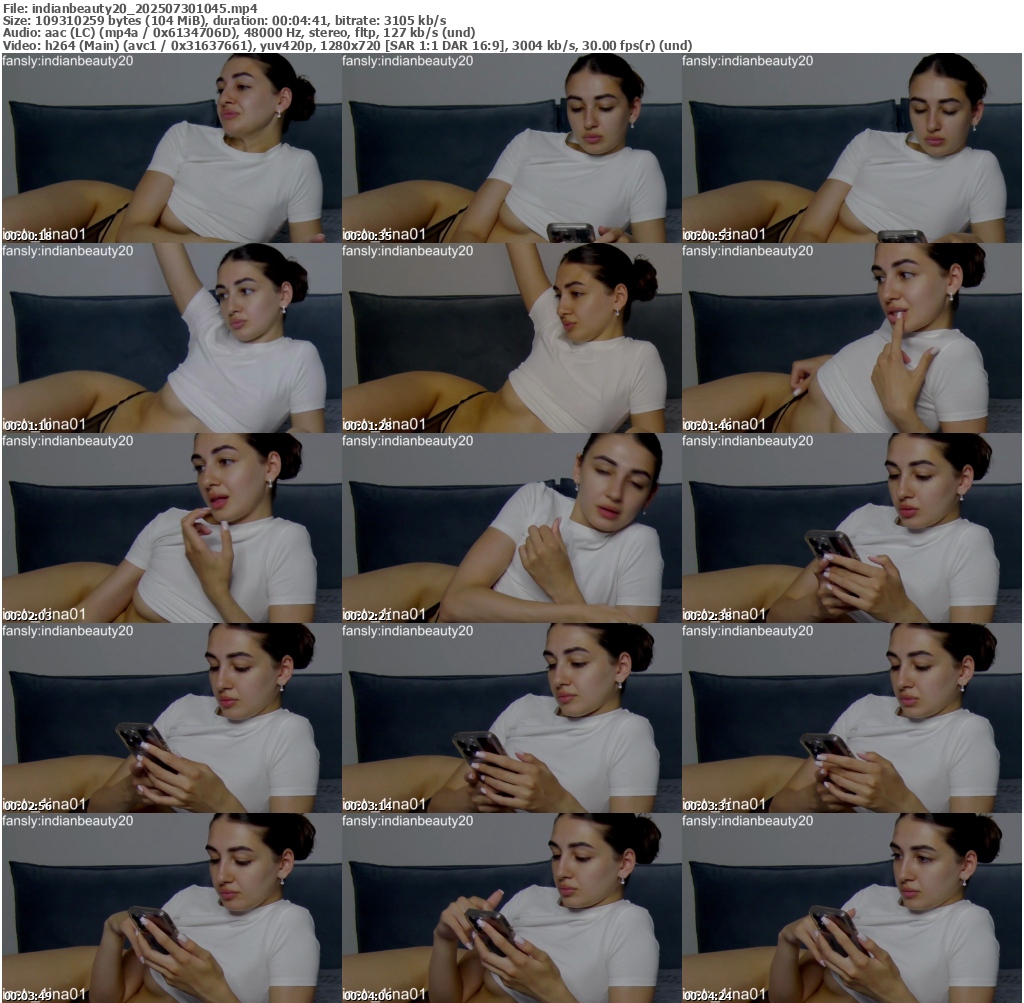The image size is (1024, 1003).
Task: Click the 'Audio: aac (LC)' info line
Action: point(239,33)
